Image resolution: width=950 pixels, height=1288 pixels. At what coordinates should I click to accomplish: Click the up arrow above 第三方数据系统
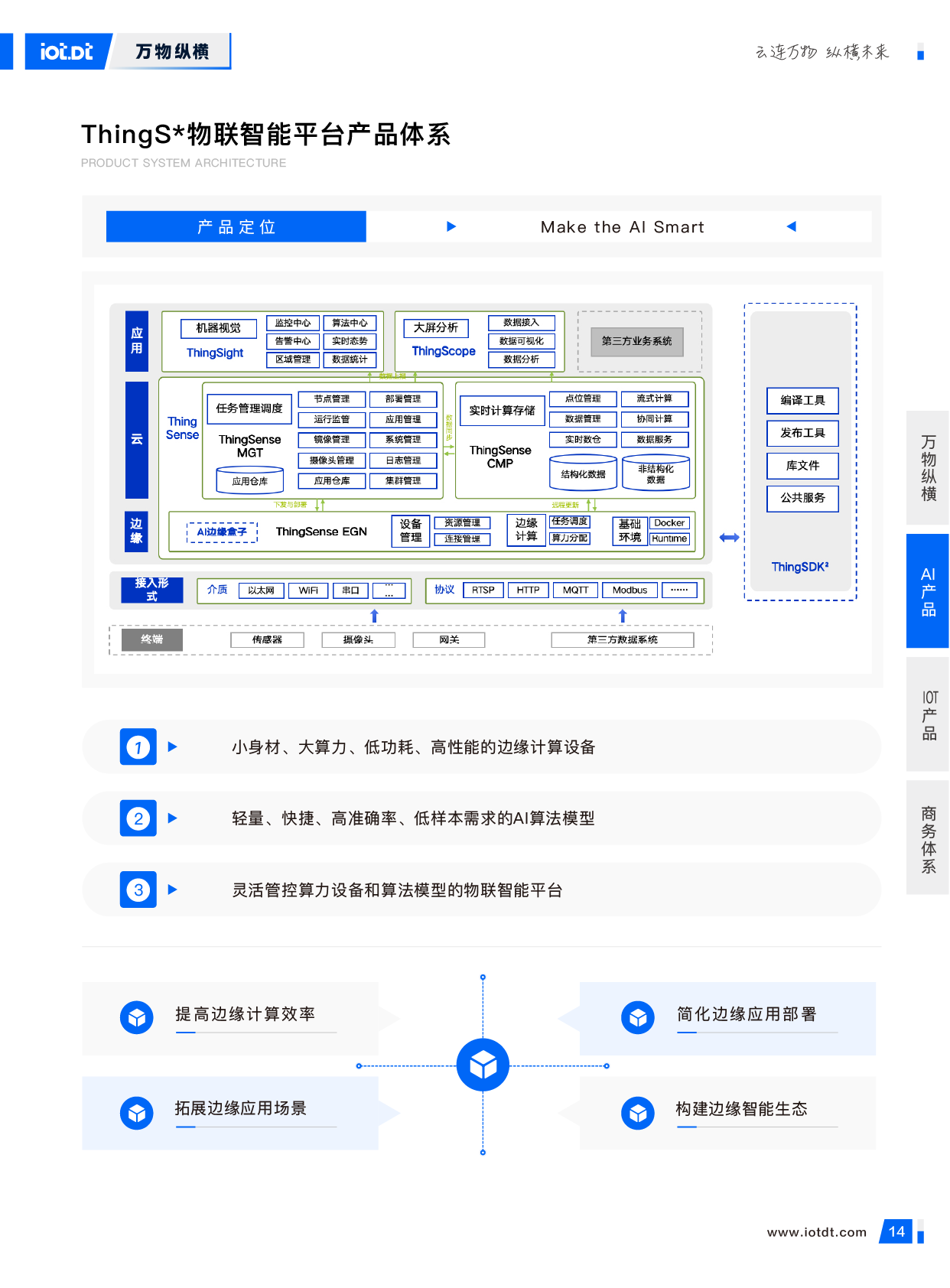(x=623, y=616)
